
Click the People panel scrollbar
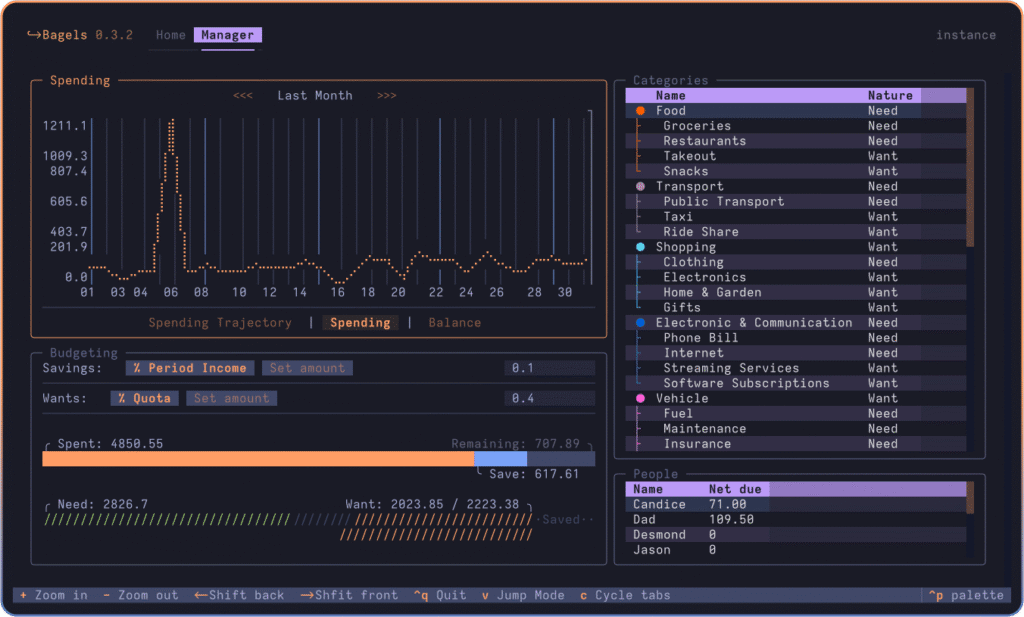970,498
